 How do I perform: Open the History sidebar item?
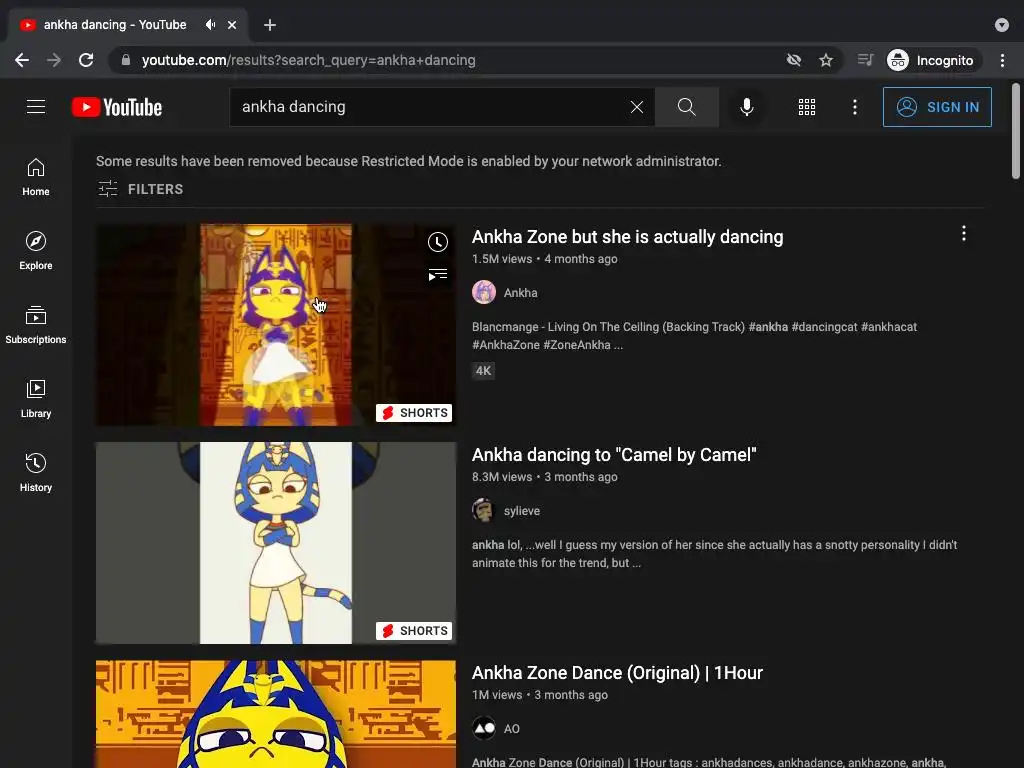click(x=36, y=472)
